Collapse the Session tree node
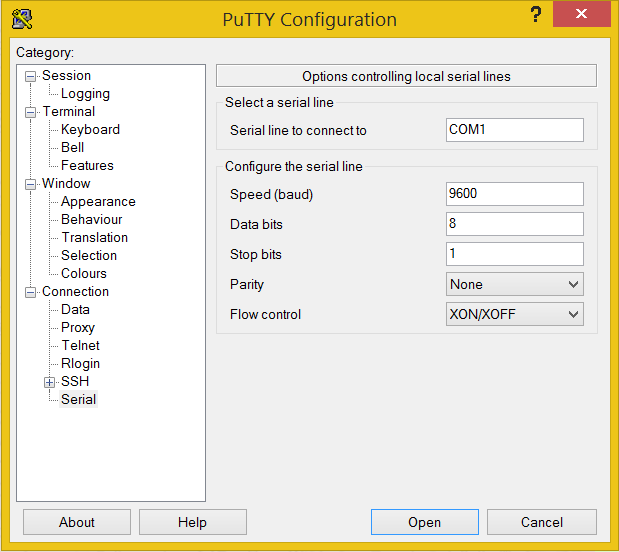Screen dimensions: 619x552 (31, 76)
